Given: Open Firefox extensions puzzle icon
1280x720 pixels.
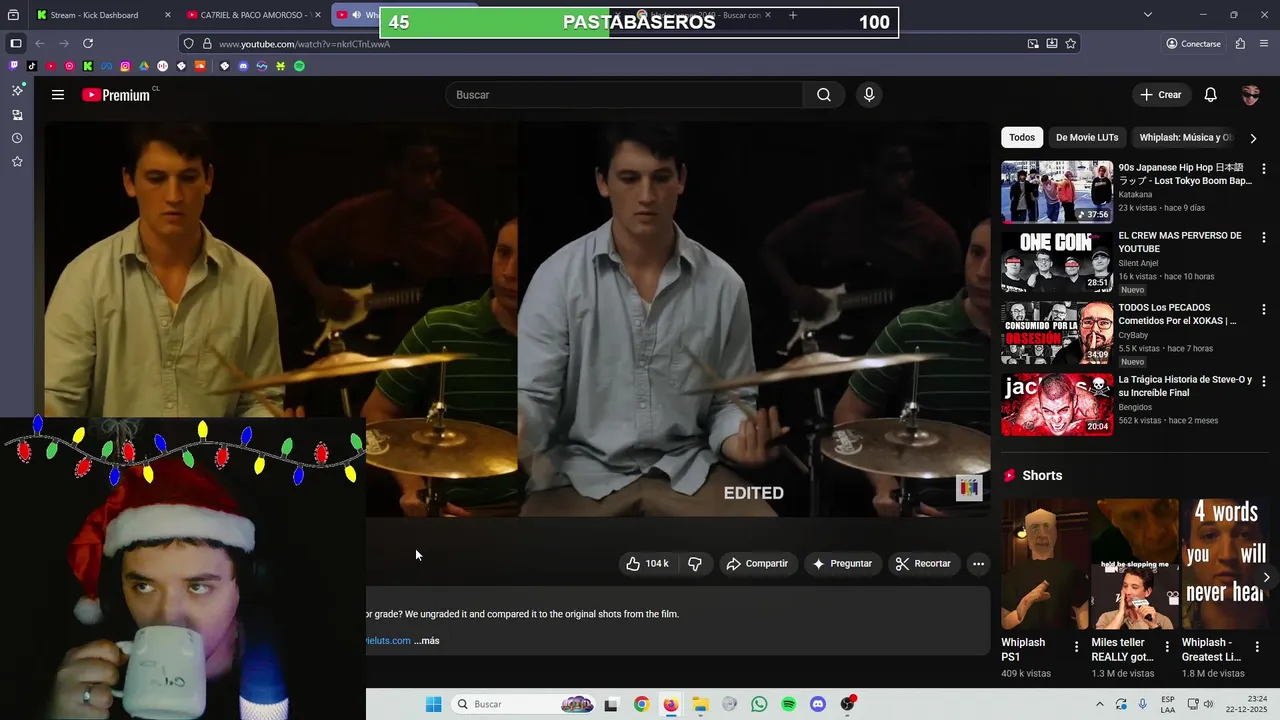Looking at the screenshot, I should pos(1240,43).
